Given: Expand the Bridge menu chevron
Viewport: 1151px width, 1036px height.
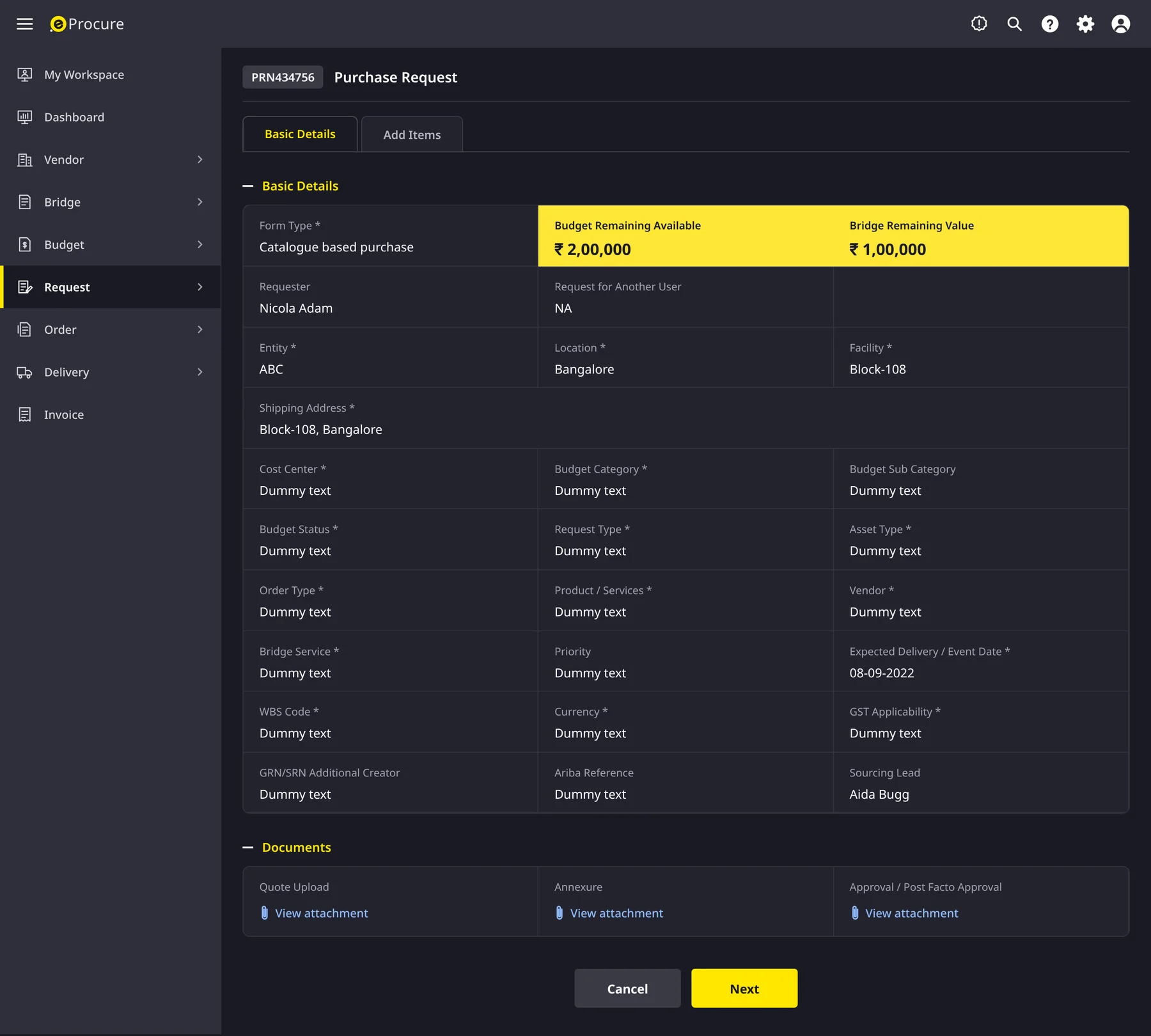Looking at the screenshot, I should [200, 202].
